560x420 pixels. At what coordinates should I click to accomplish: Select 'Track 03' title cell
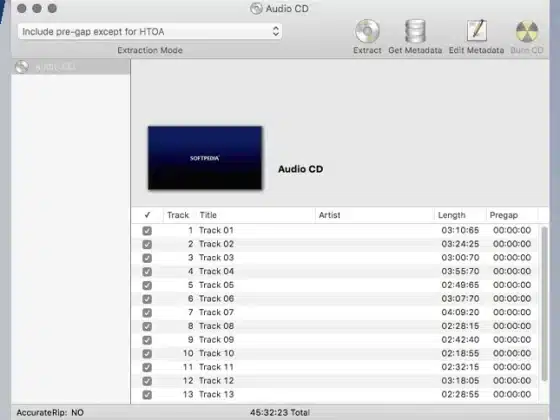216,258
